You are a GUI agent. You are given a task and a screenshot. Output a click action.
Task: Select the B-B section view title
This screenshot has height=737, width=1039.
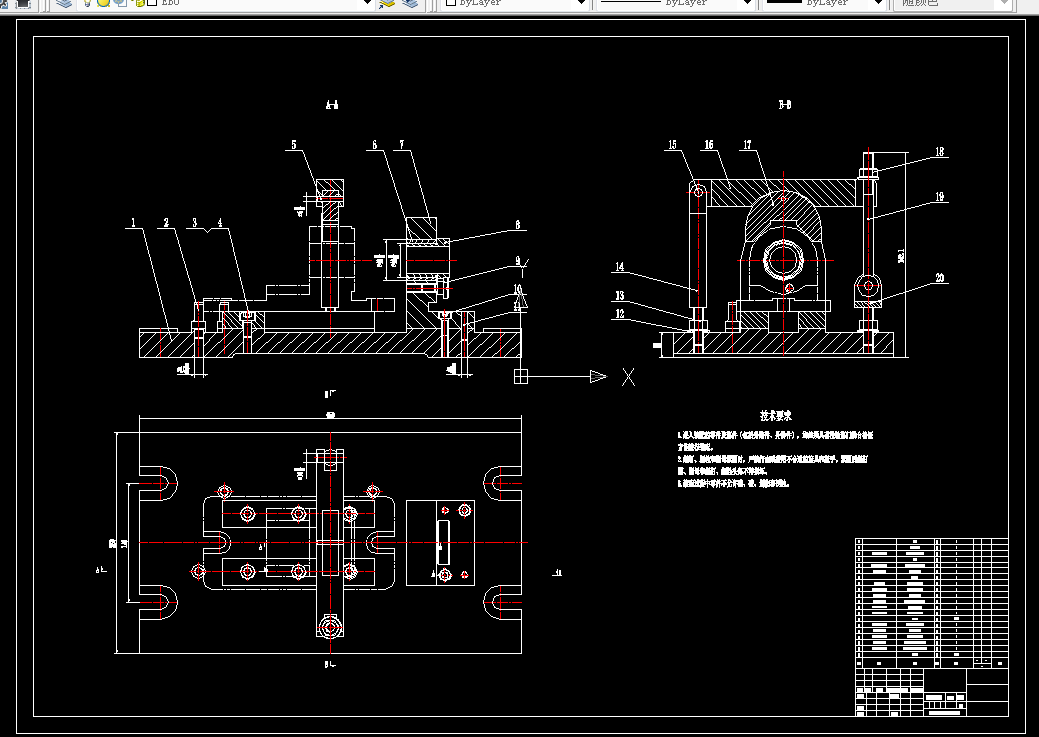pos(785,105)
